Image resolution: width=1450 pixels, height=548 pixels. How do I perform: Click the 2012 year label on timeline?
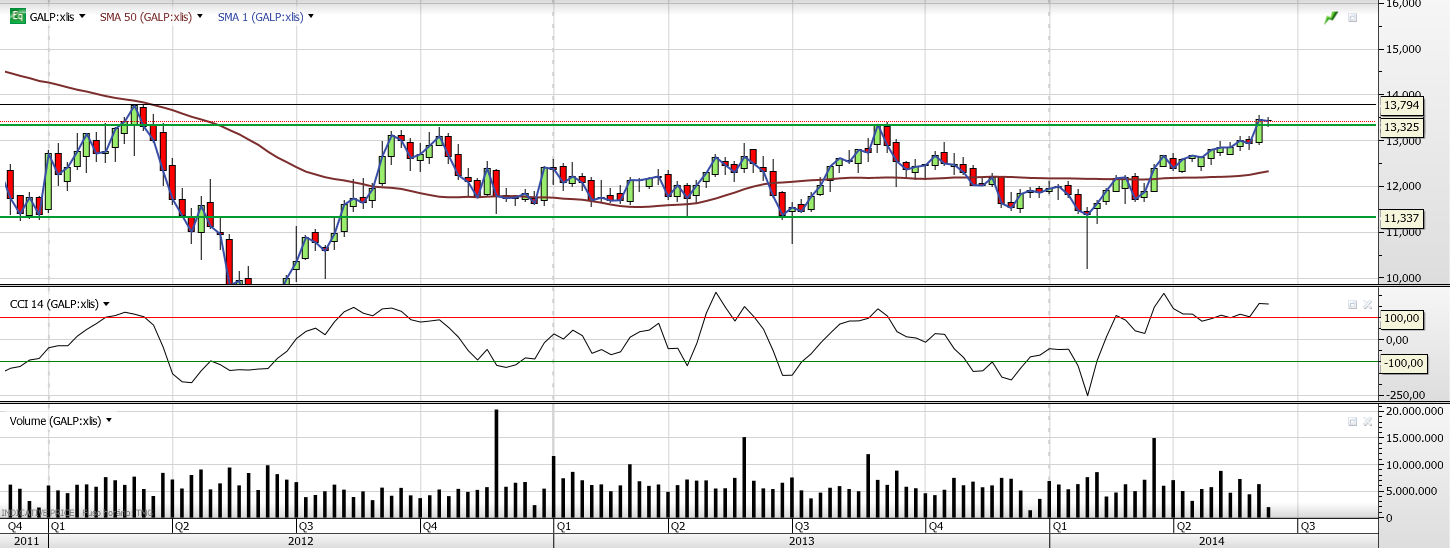pyautogui.click(x=299, y=540)
